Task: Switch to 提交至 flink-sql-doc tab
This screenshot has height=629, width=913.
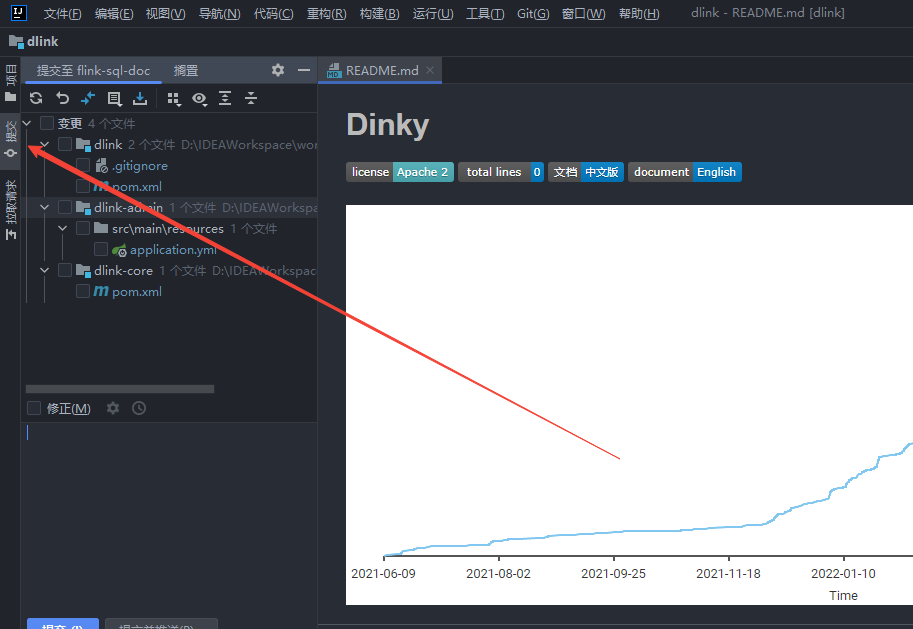Action: 93,70
